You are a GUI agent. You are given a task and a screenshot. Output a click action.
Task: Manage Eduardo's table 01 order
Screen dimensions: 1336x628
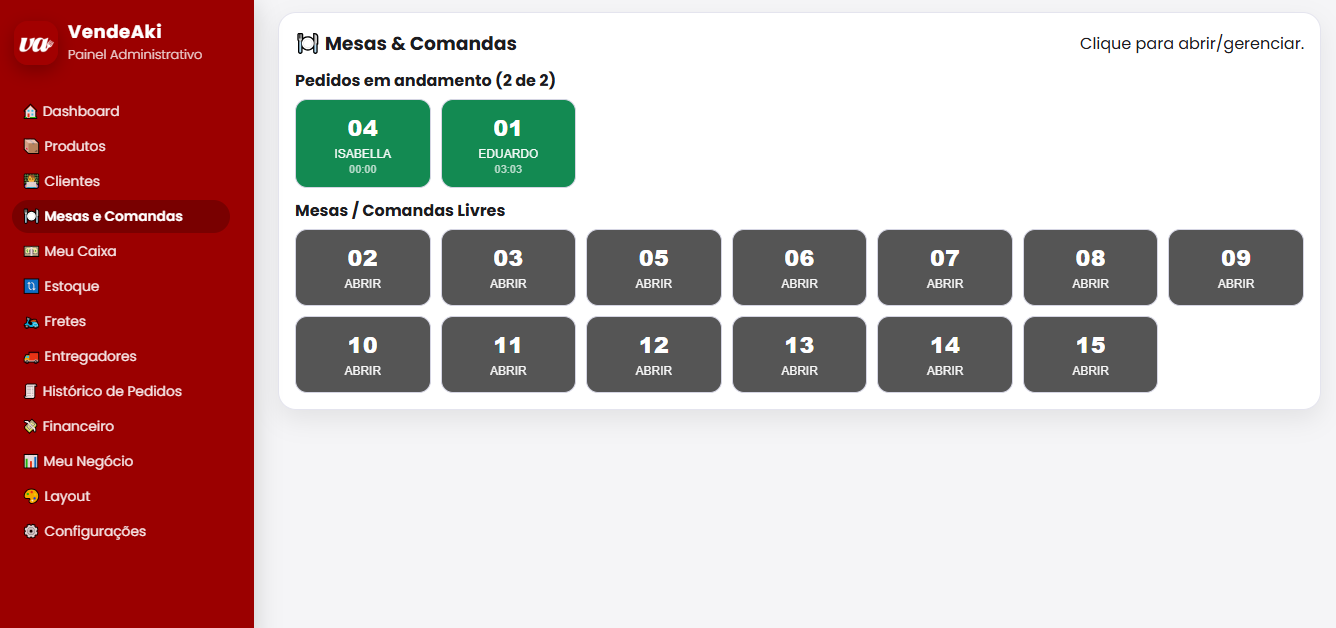tap(508, 144)
